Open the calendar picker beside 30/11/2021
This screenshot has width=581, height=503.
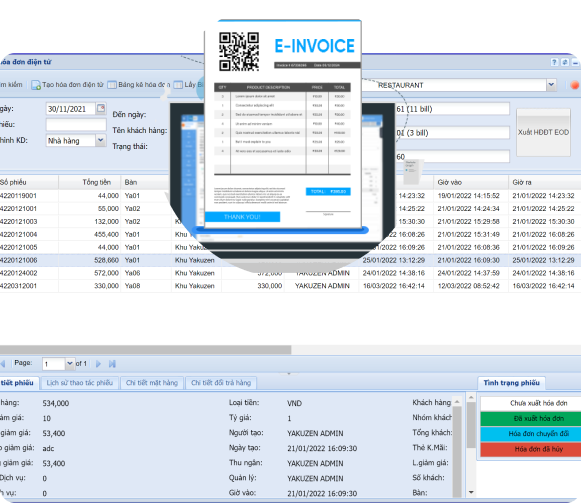click(x=101, y=108)
